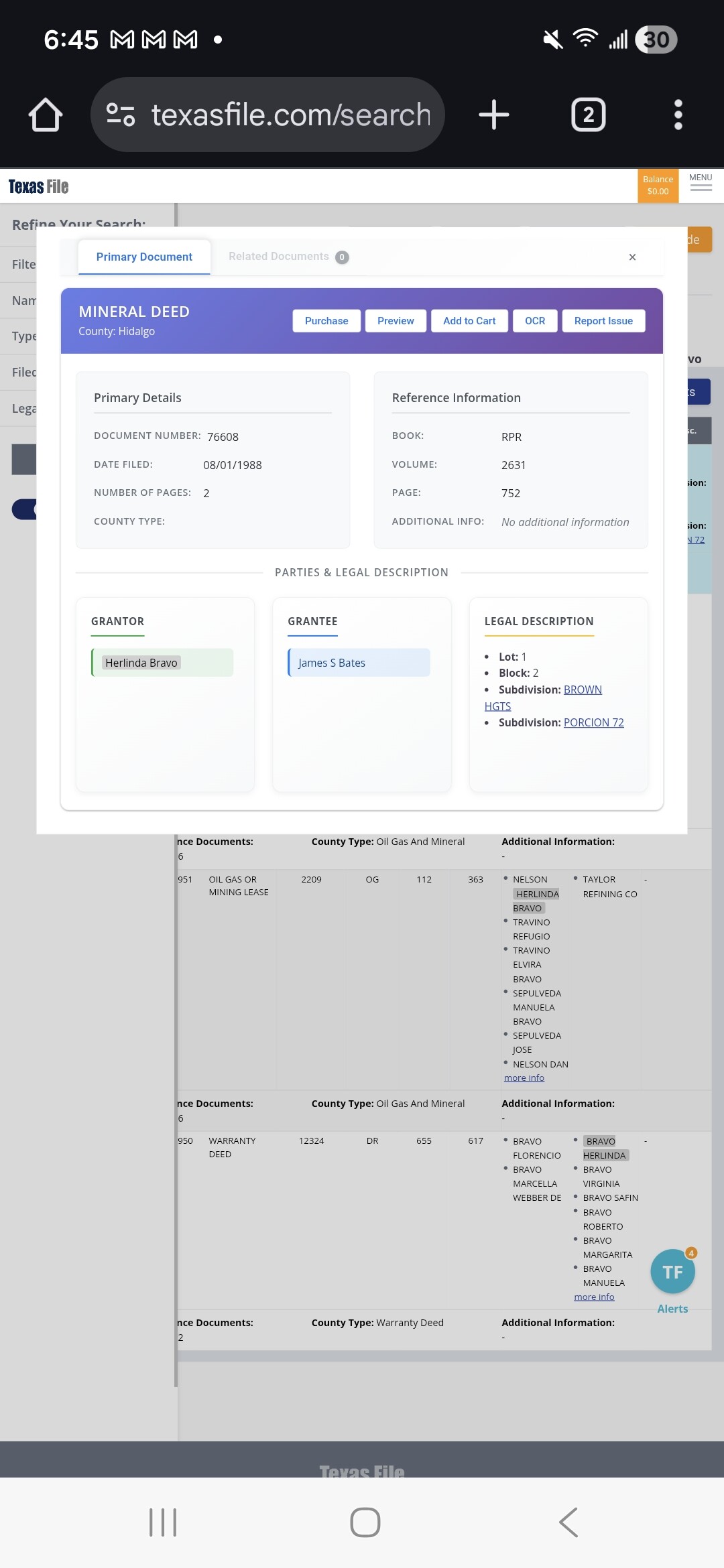Report an issue with this document

(x=603, y=321)
